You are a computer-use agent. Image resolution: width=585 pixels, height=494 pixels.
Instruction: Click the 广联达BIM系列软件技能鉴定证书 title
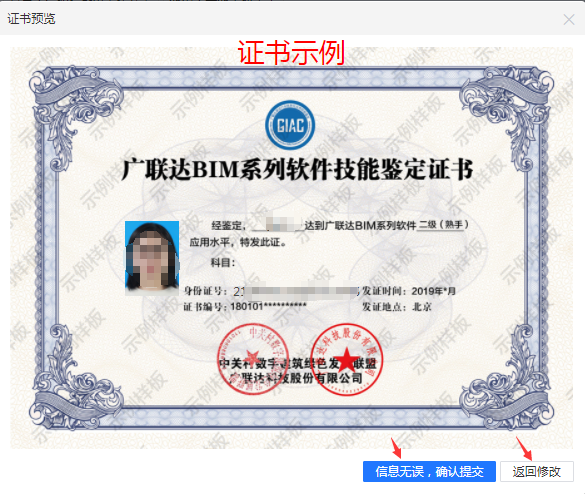click(297, 170)
